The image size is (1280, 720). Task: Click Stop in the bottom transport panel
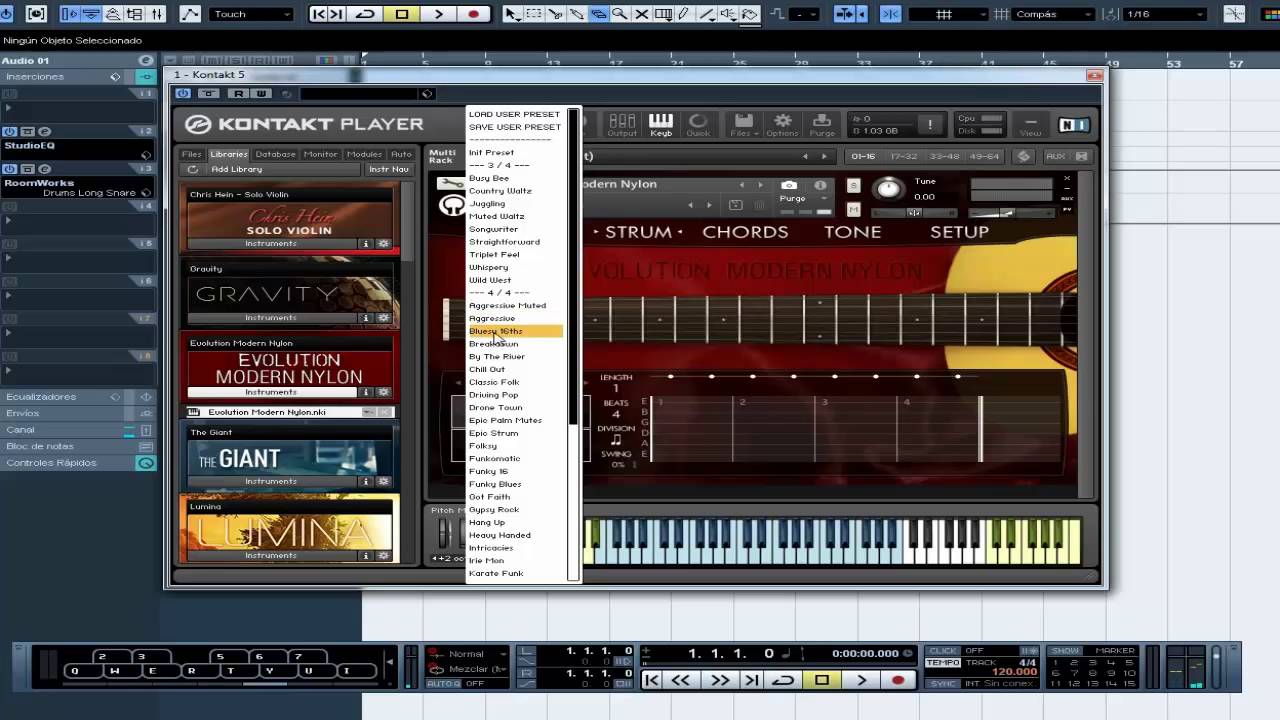[x=822, y=680]
